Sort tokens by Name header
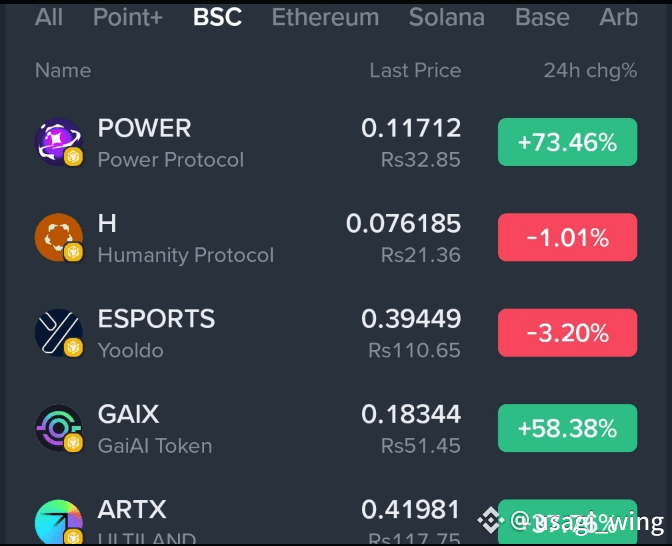Screen dimensions: 672x546 tap(63, 70)
